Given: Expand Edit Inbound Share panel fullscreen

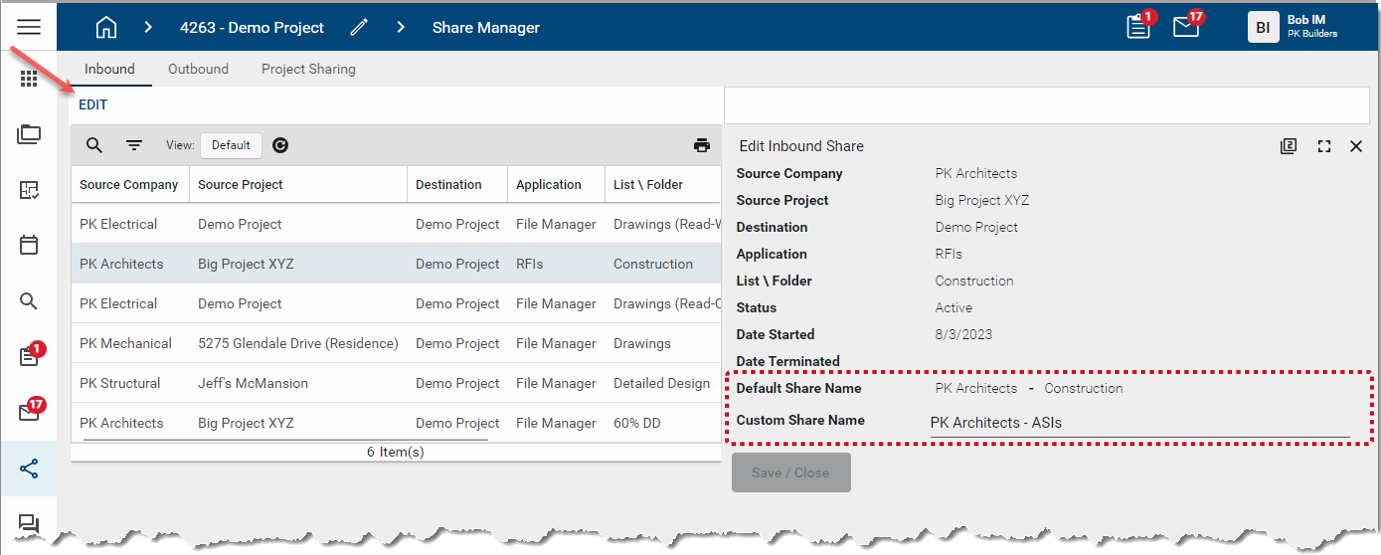Looking at the screenshot, I should click(1324, 146).
